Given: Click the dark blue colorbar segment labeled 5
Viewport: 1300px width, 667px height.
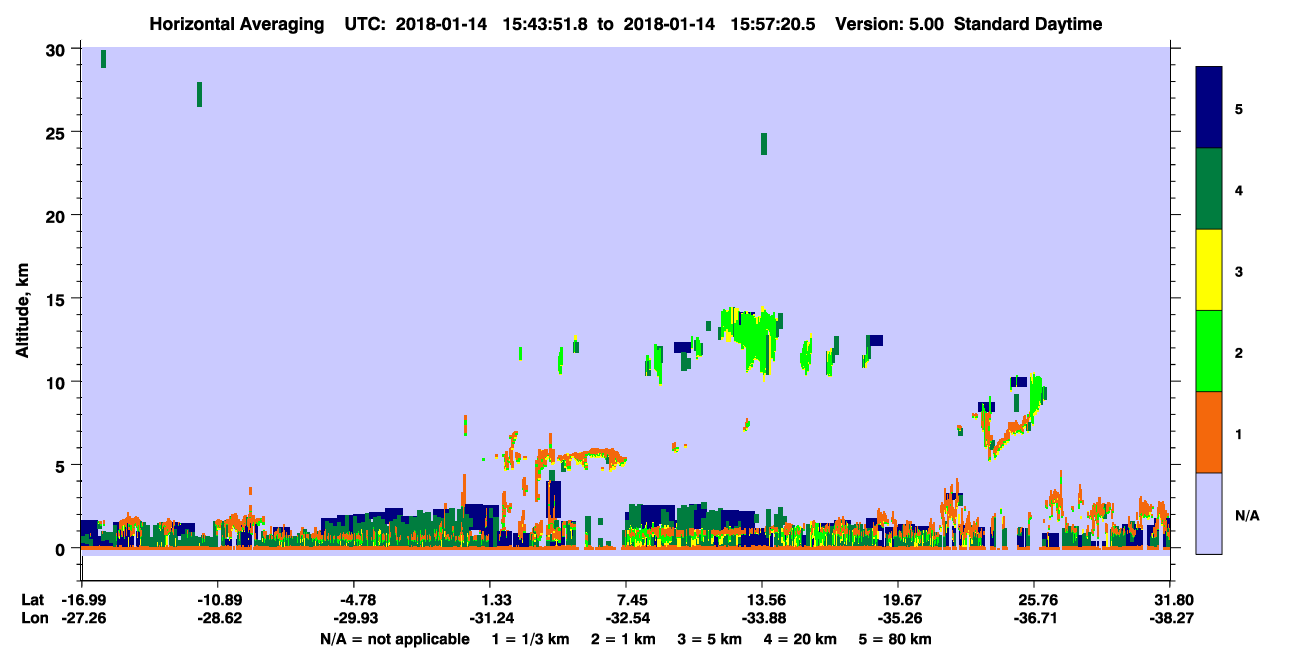Looking at the screenshot, I should point(1209,108).
